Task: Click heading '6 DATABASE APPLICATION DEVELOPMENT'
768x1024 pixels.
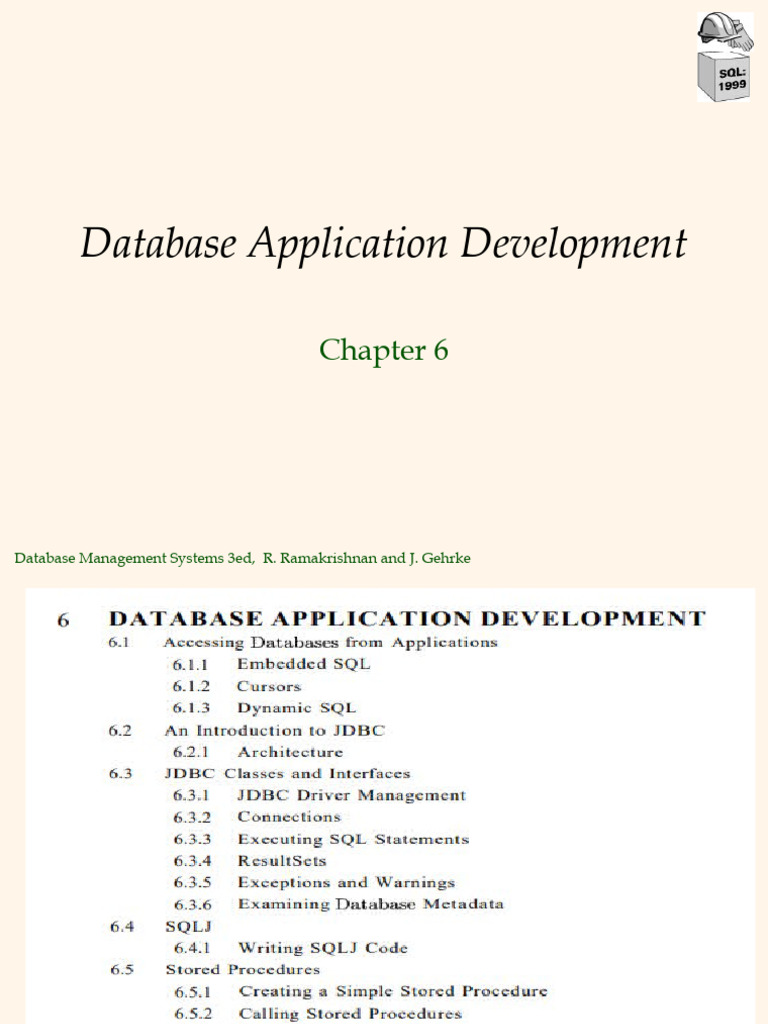Action: [381, 618]
